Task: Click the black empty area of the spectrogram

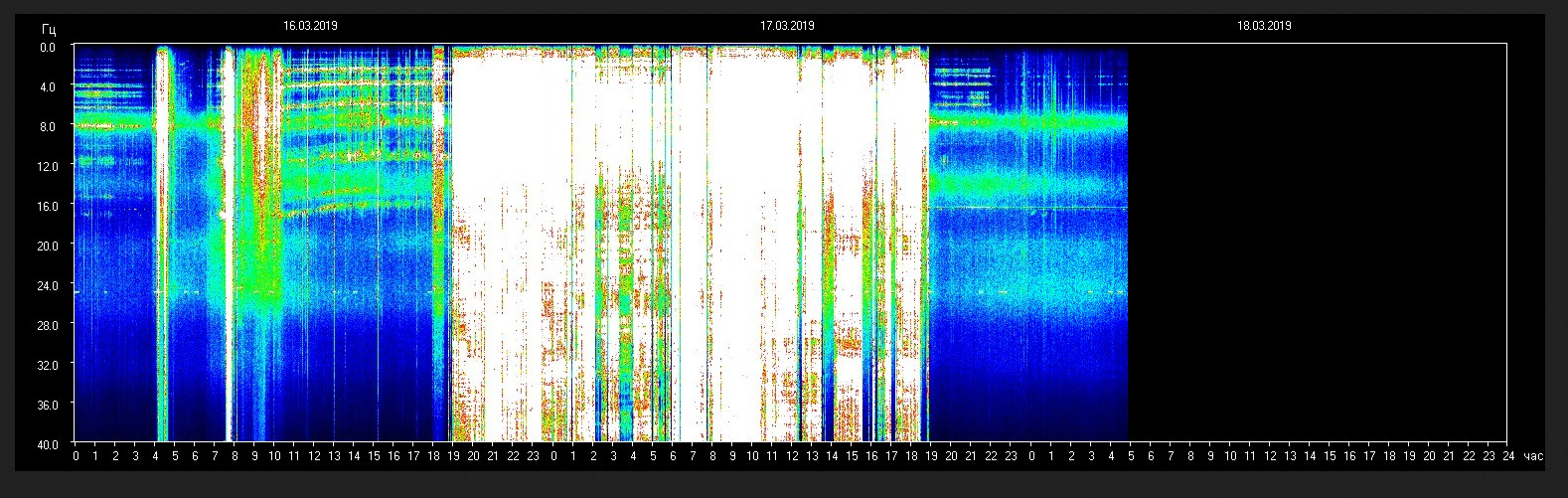Action: click(1317, 244)
